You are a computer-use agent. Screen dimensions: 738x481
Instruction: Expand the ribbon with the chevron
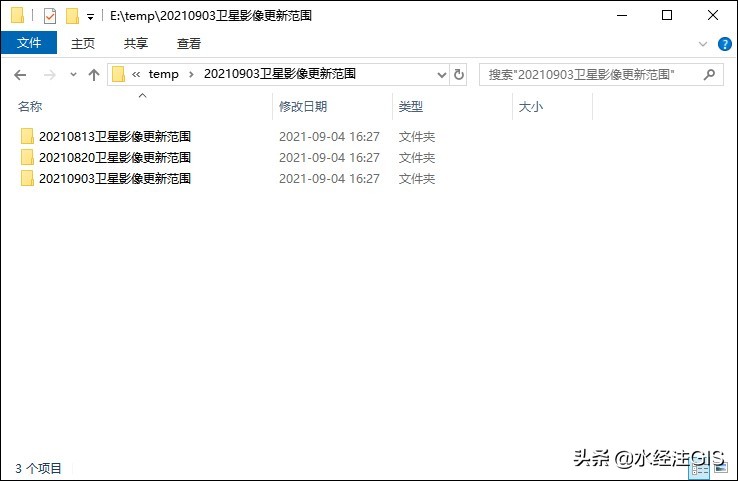tap(703, 44)
